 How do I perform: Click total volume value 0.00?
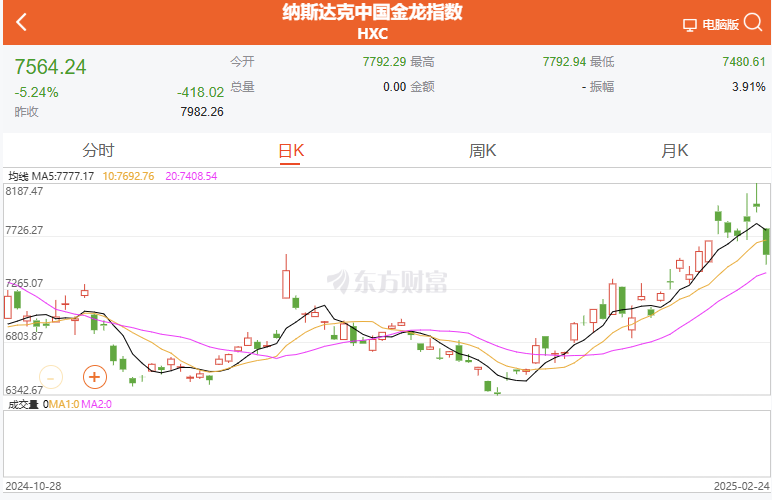[x=394, y=87]
